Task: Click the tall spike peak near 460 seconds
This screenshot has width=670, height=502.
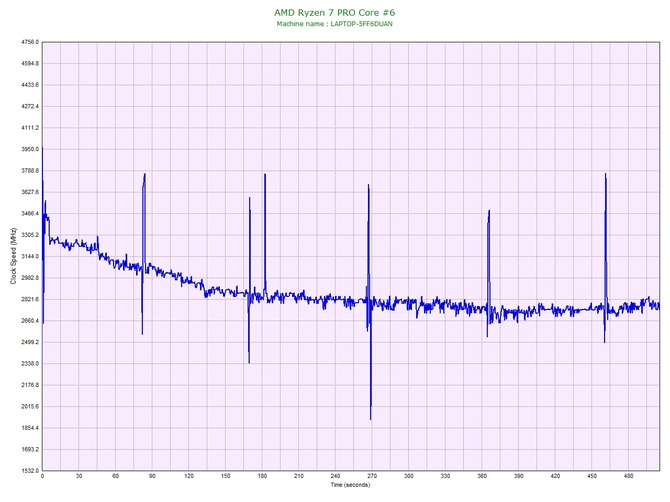Action: click(605, 175)
